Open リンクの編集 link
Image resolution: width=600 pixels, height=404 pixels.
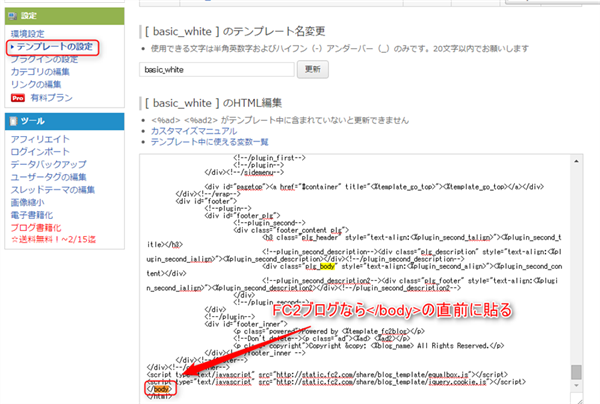(x=36, y=84)
